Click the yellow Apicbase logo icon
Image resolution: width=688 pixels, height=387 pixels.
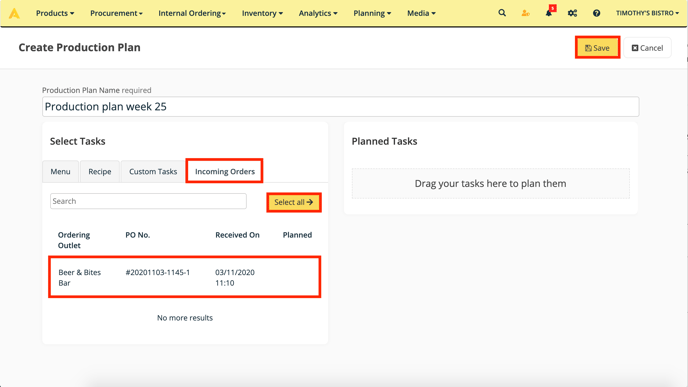pyautogui.click(x=14, y=13)
